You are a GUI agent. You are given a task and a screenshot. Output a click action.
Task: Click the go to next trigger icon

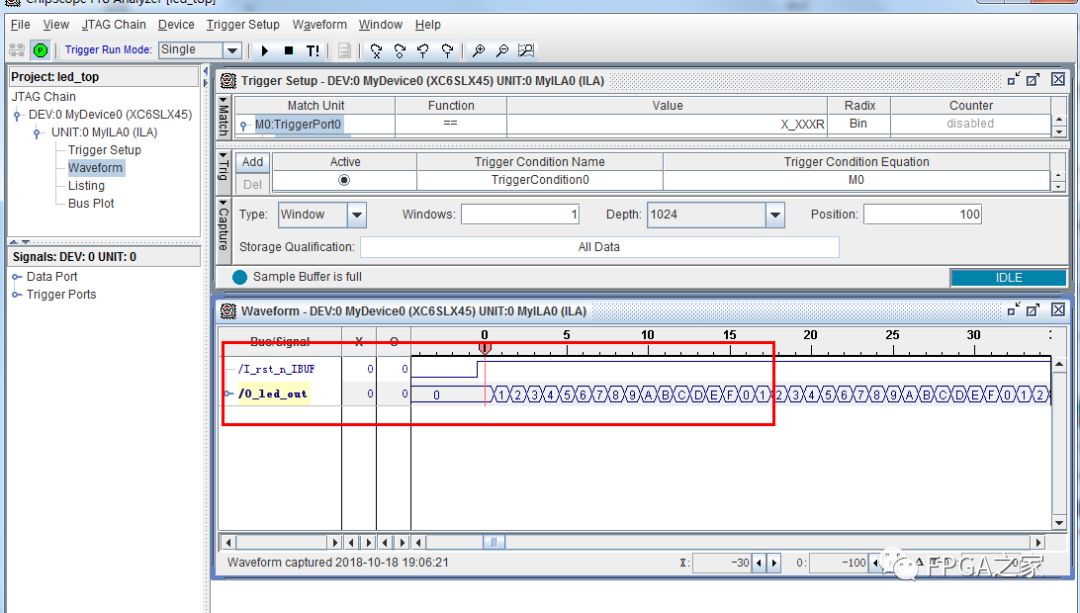(447, 50)
